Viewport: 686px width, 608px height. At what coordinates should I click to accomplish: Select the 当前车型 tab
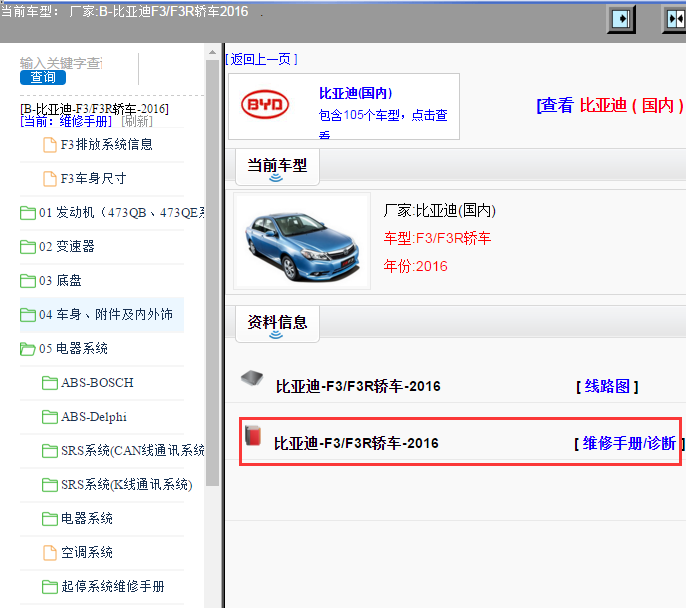[x=277, y=167]
